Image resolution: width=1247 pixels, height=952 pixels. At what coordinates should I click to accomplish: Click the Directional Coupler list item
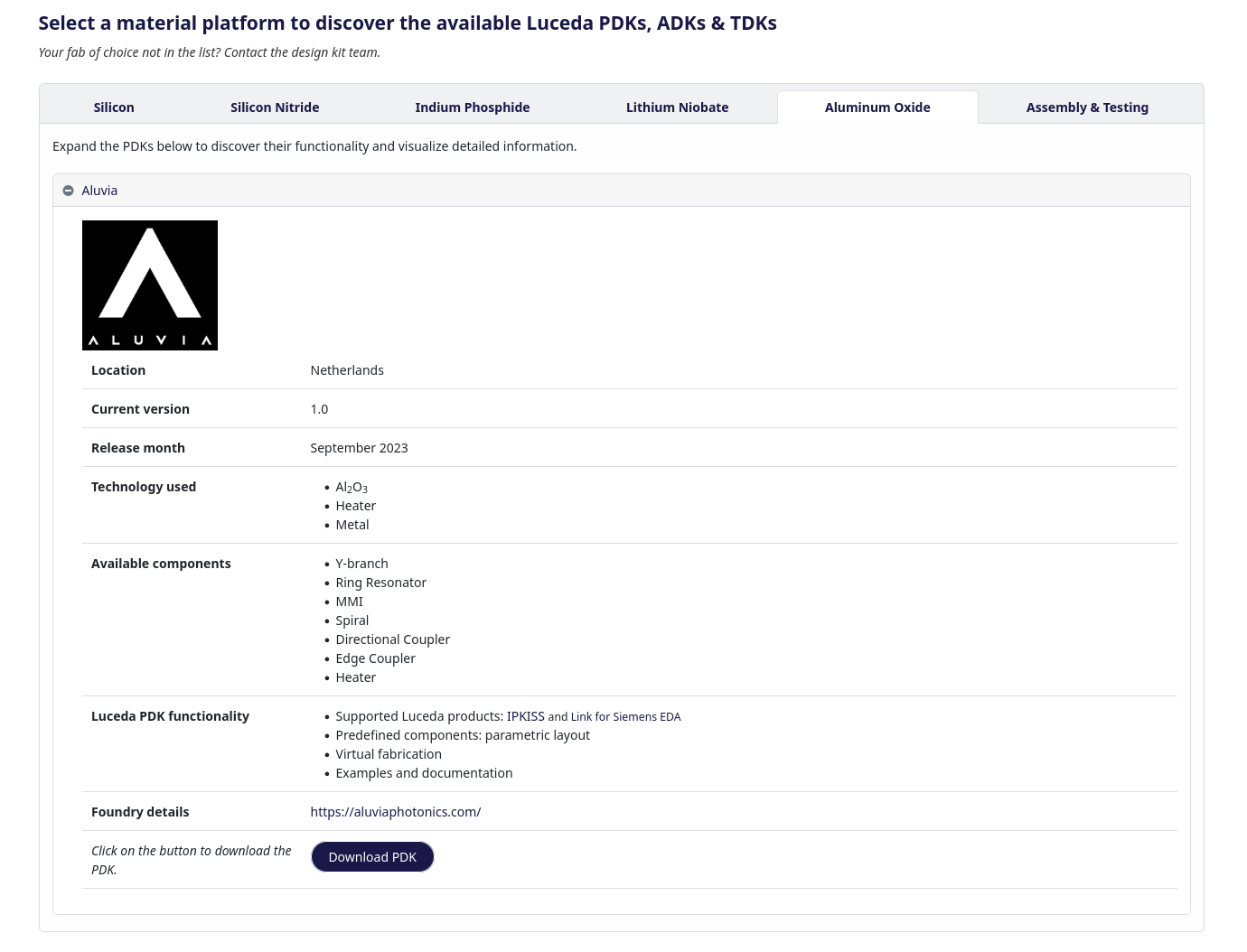click(392, 639)
